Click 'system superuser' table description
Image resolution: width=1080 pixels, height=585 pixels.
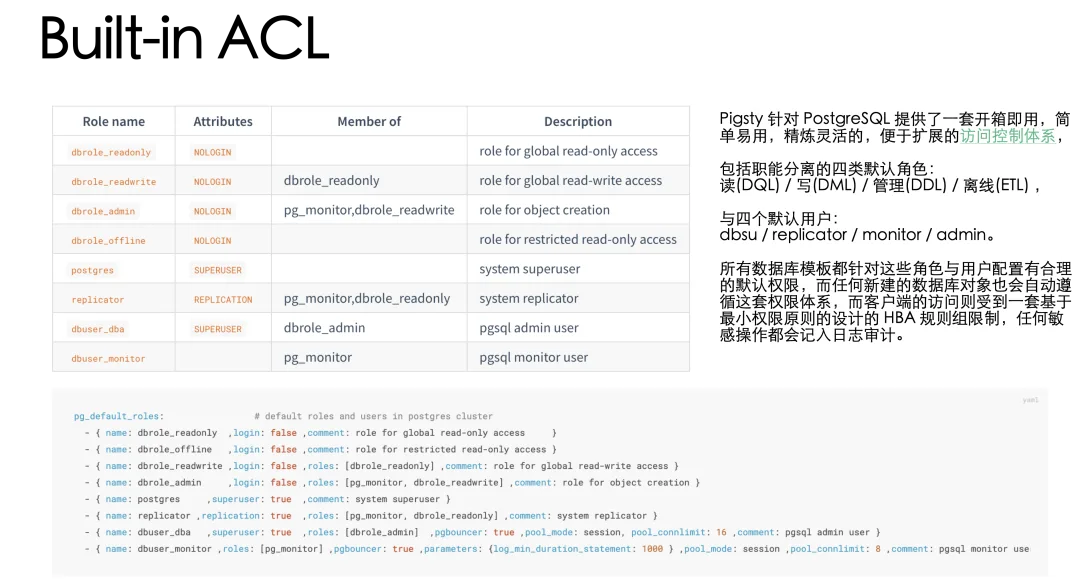coord(530,269)
